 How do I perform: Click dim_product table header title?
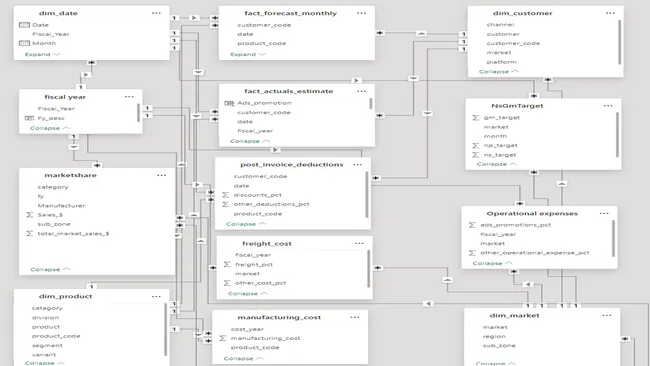coord(65,296)
